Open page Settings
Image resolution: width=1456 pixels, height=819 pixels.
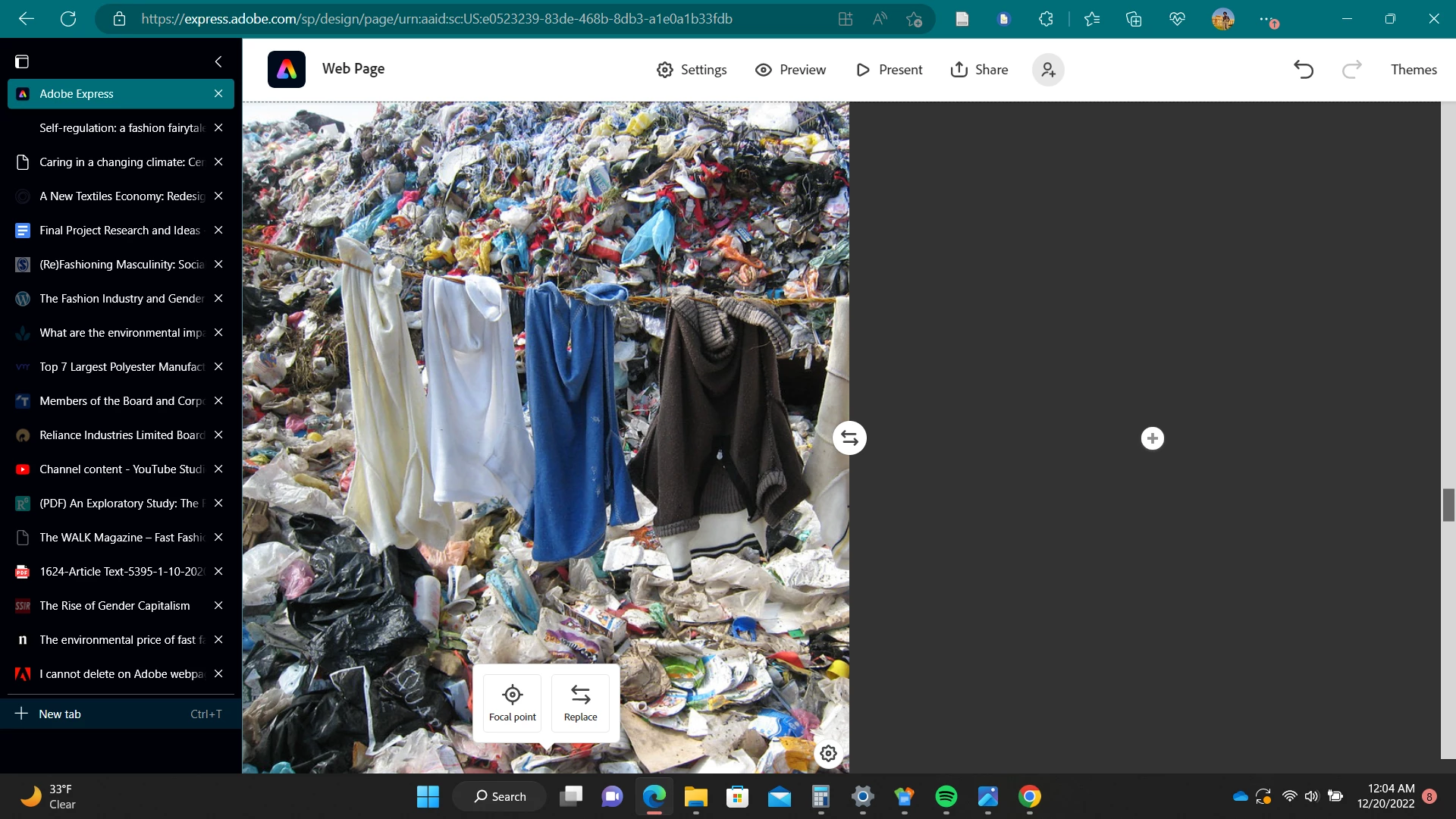pyautogui.click(x=692, y=70)
